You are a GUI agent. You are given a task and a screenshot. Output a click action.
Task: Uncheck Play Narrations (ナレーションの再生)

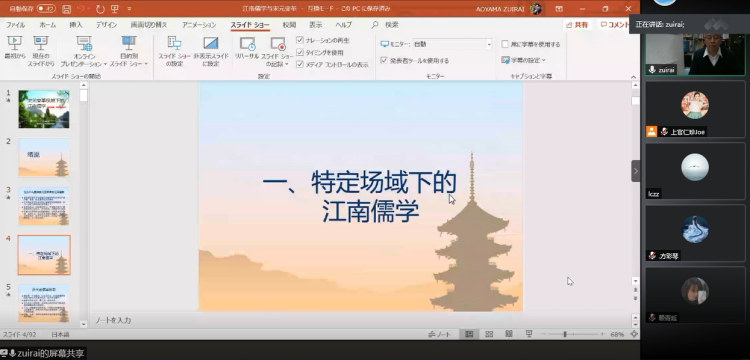[x=300, y=40]
